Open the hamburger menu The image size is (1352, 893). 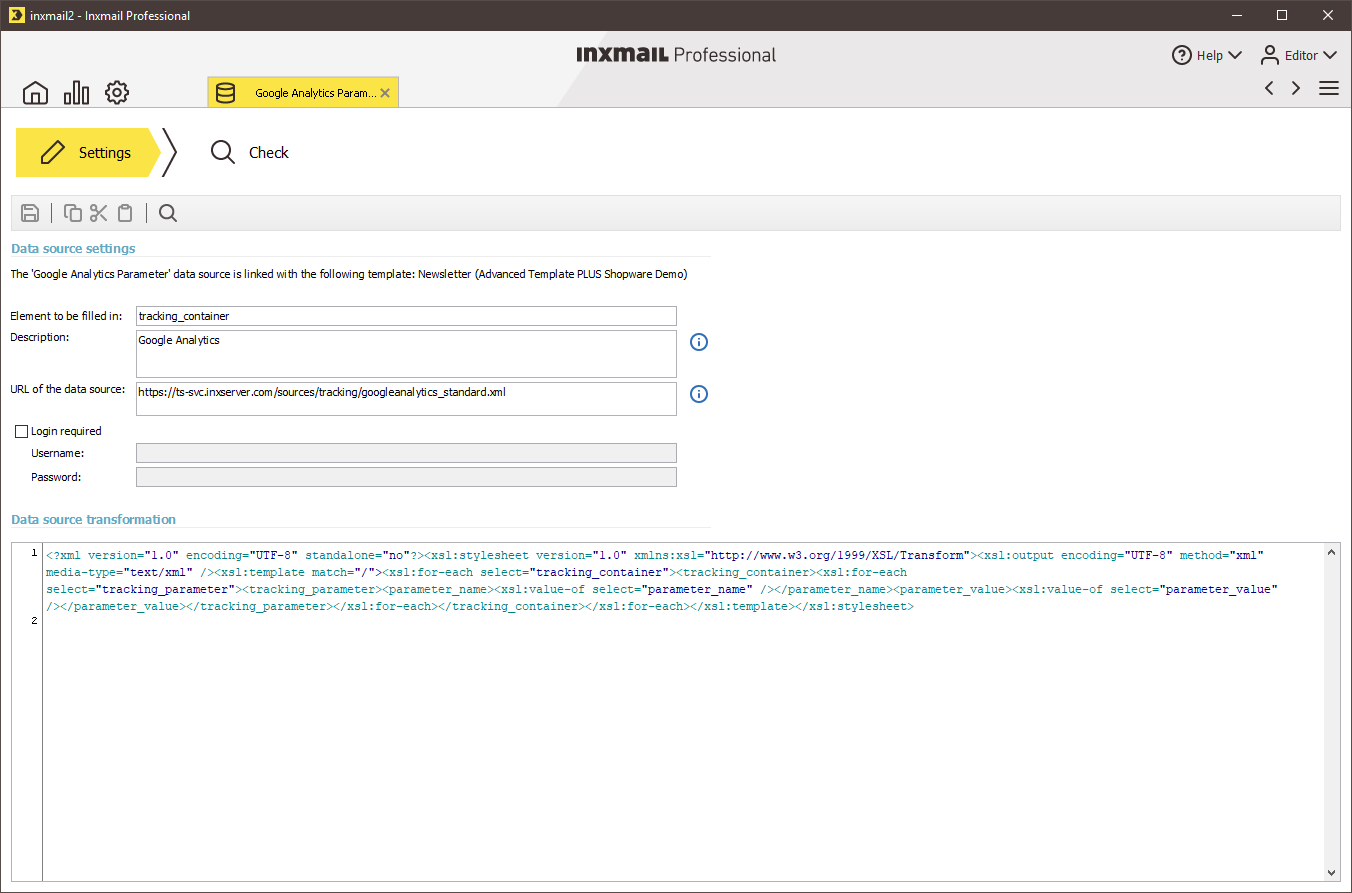(x=1329, y=88)
